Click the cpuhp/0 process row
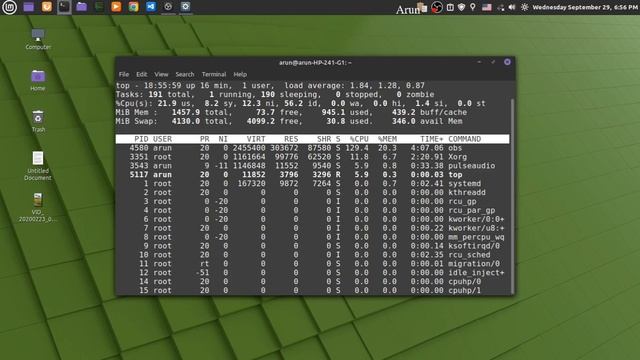640x360 pixels. tap(312, 281)
